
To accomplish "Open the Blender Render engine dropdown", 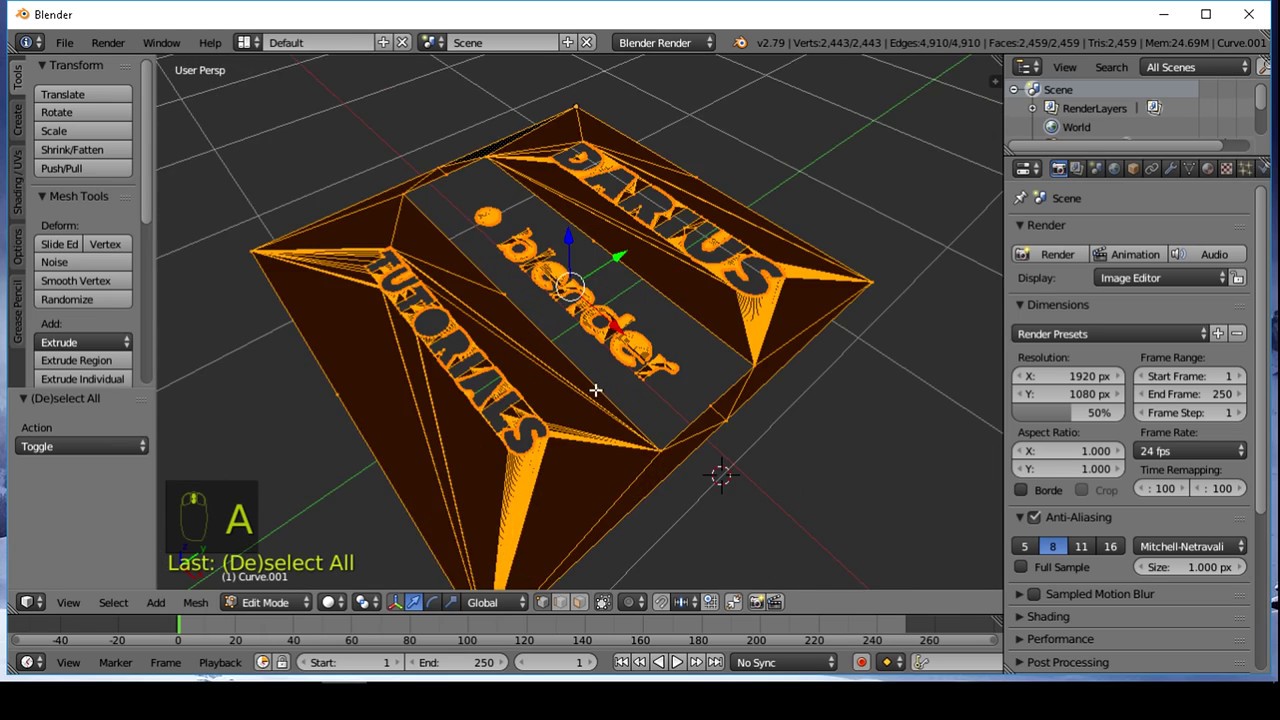I will point(665,42).
